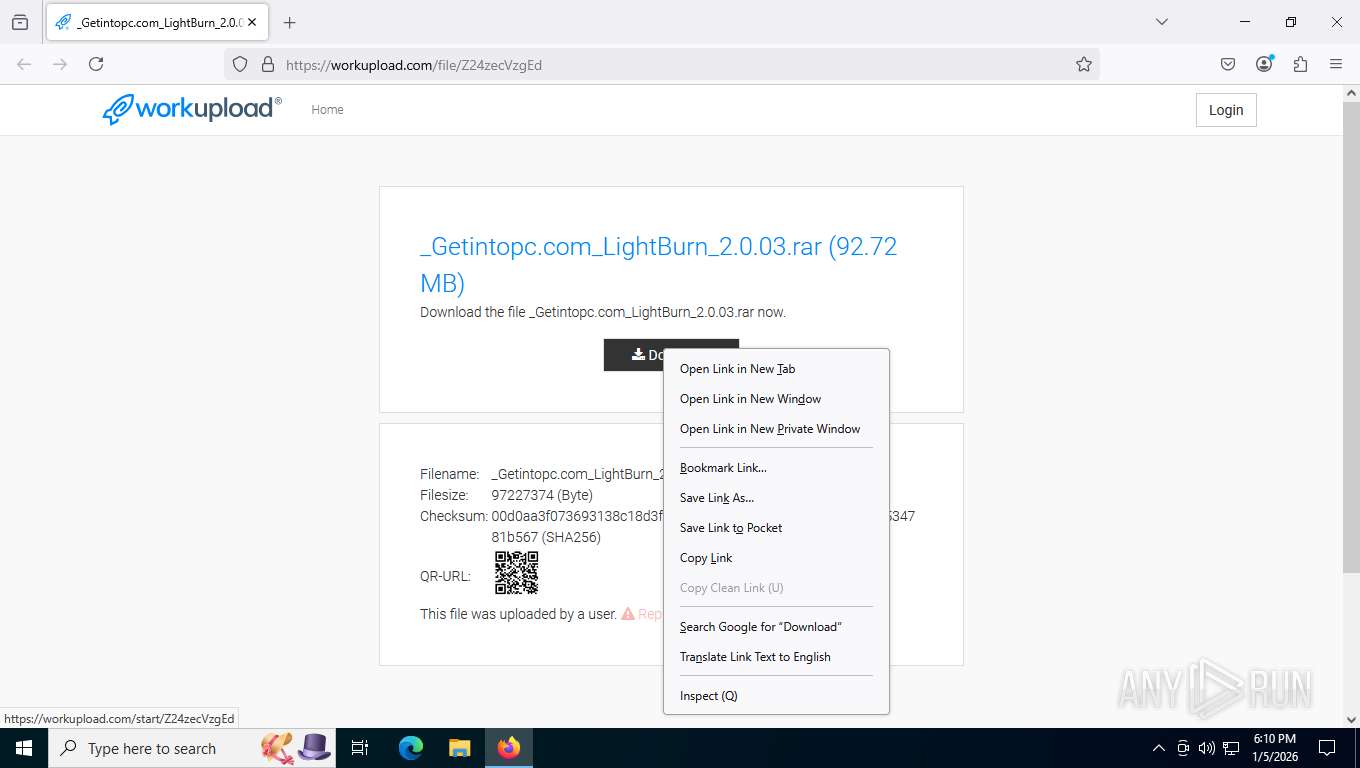Open the Windows Start menu
This screenshot has width=1360, height=768.
click(23, 748)
